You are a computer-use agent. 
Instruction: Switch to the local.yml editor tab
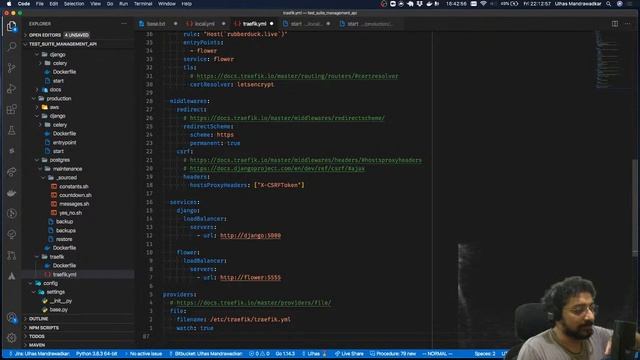[x=204, y=24]
